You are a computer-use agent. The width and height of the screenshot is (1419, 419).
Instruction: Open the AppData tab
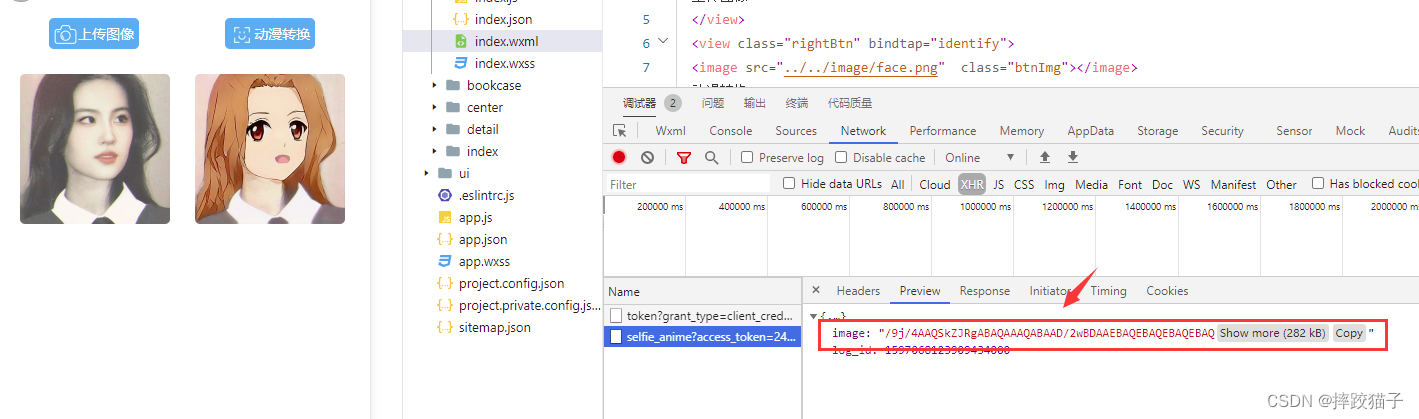(1090, 131)
